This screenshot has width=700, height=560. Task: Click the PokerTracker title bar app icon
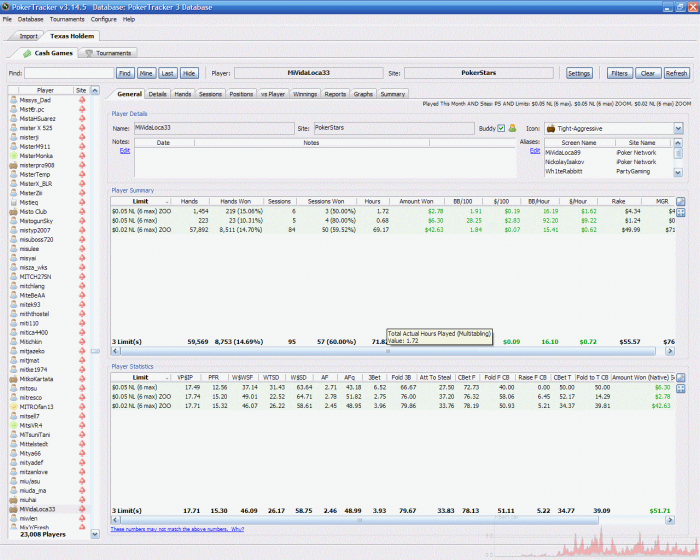pos(5,7)
